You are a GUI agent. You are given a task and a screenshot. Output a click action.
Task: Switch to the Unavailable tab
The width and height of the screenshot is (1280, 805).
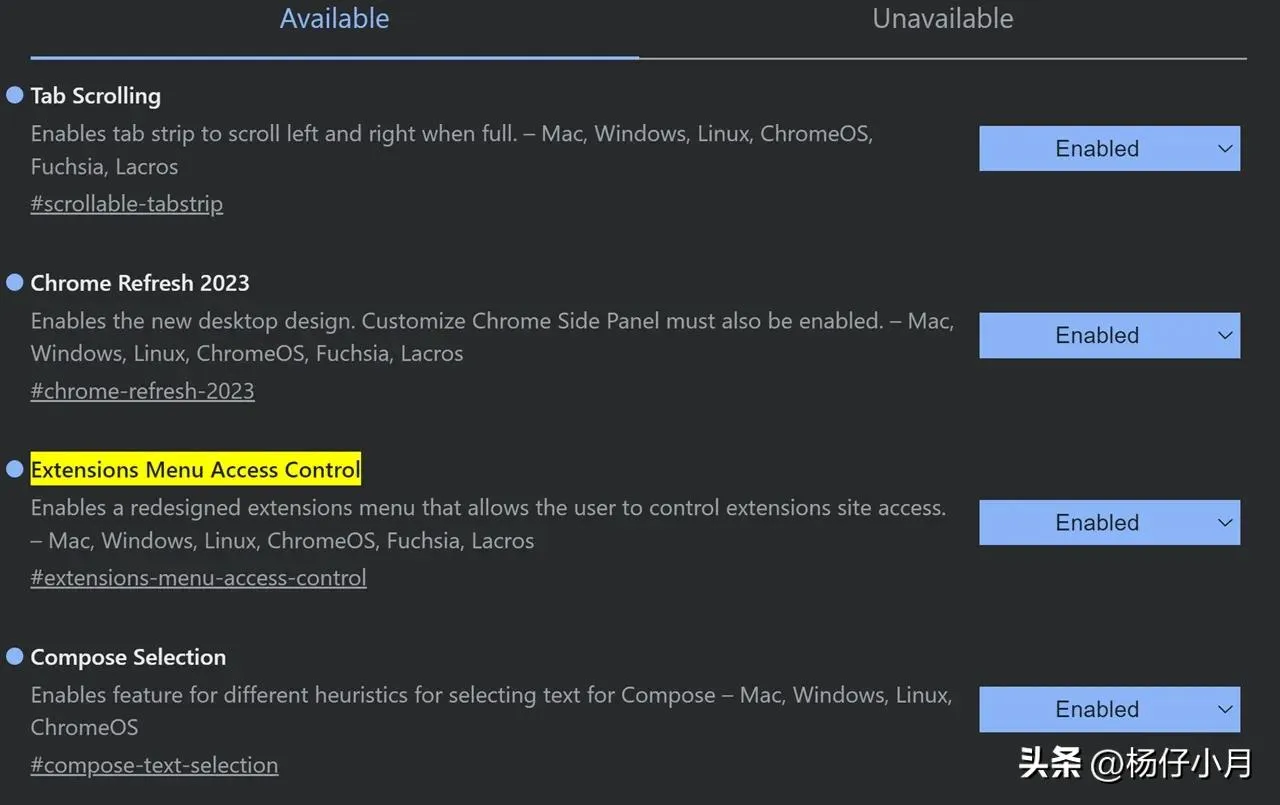[x=942, y=19]
